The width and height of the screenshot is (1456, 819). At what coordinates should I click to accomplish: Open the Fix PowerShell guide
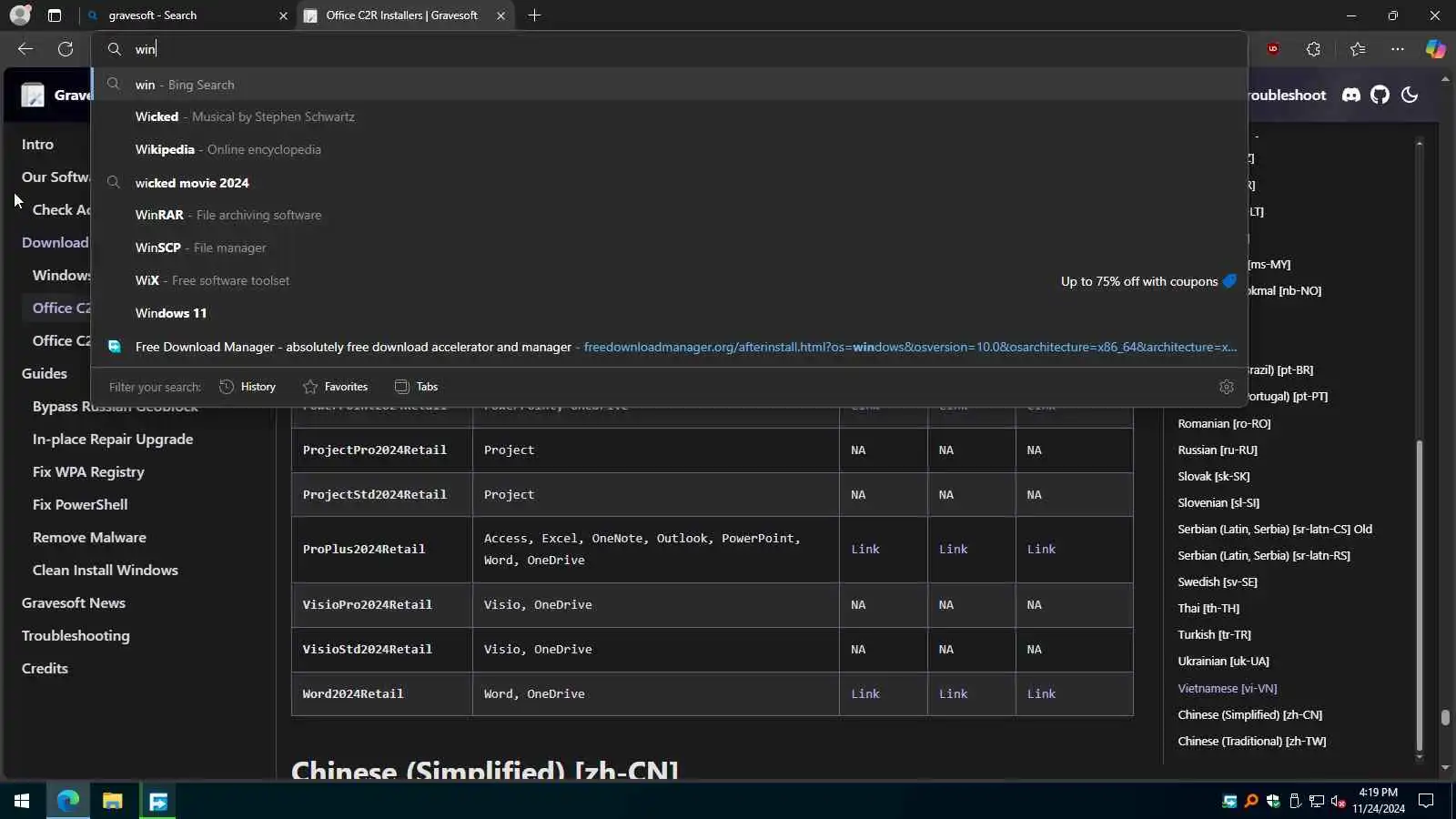click(80, 504)
